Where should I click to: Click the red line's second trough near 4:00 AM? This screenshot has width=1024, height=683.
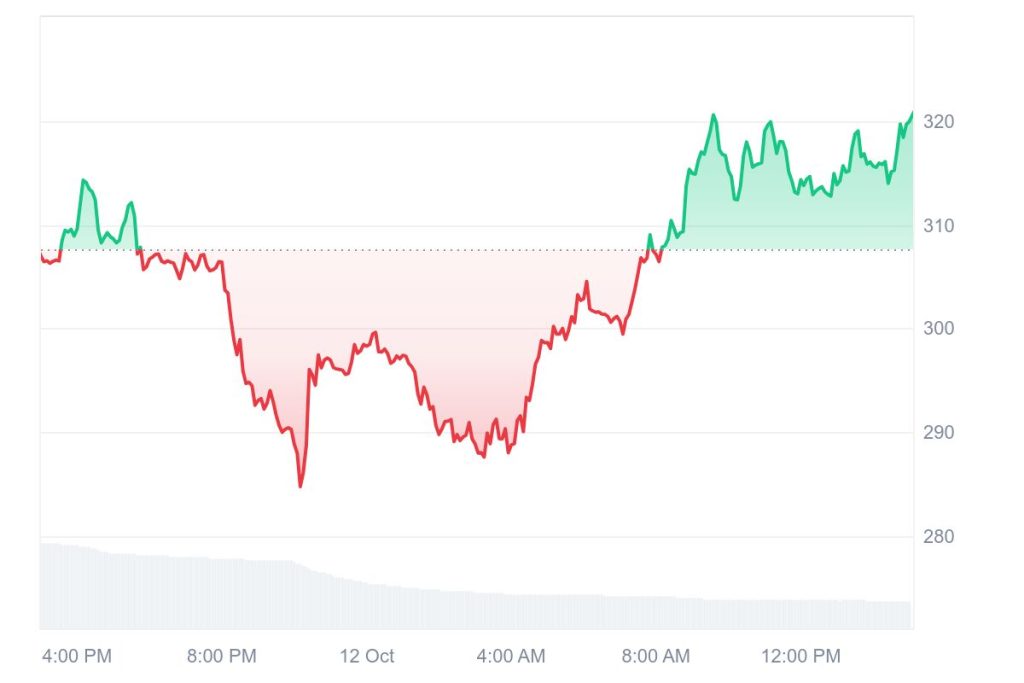(484, 457)
